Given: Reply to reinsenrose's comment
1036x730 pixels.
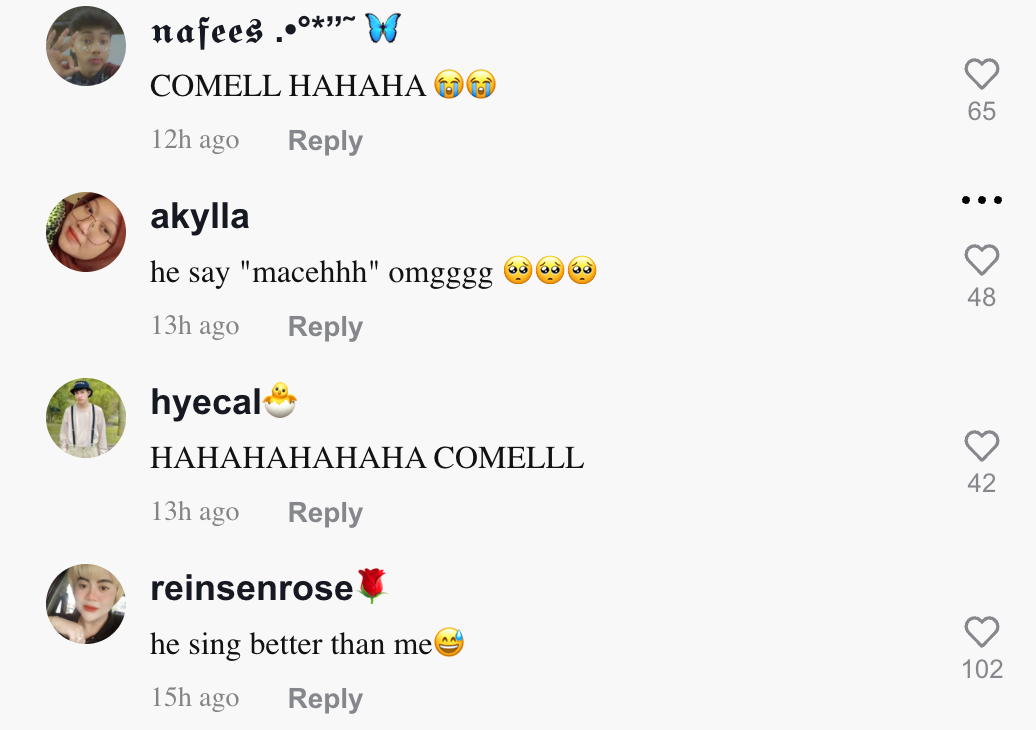Looking at the screenshot, I should point(325,699).
